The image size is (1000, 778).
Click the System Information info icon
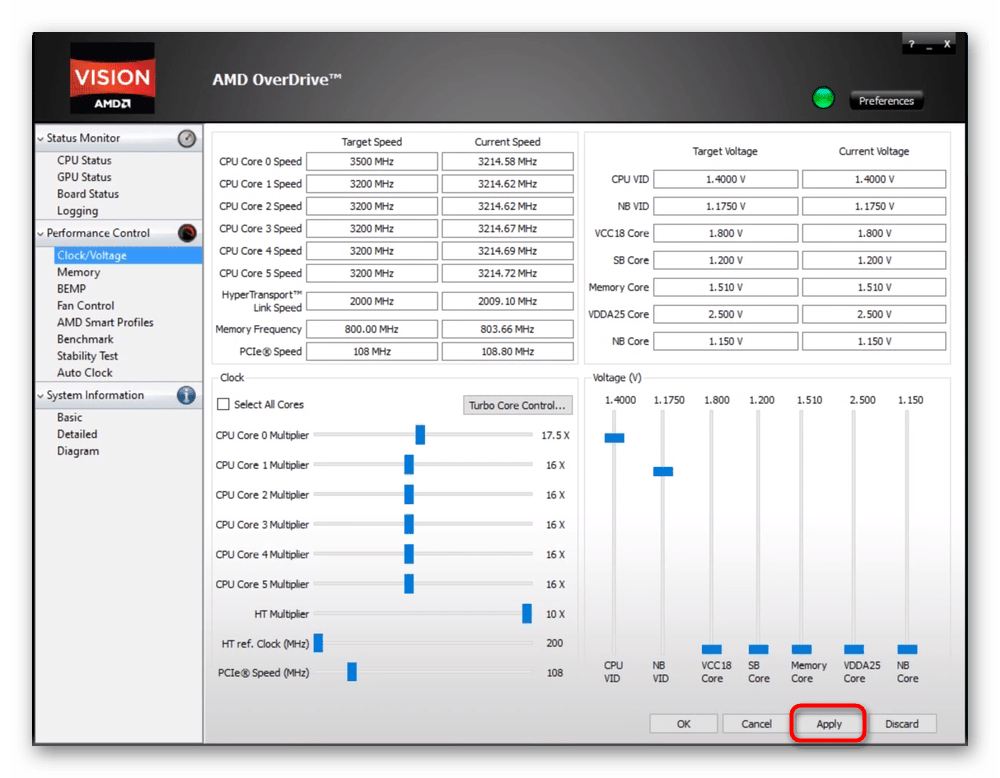click(187, 395)
